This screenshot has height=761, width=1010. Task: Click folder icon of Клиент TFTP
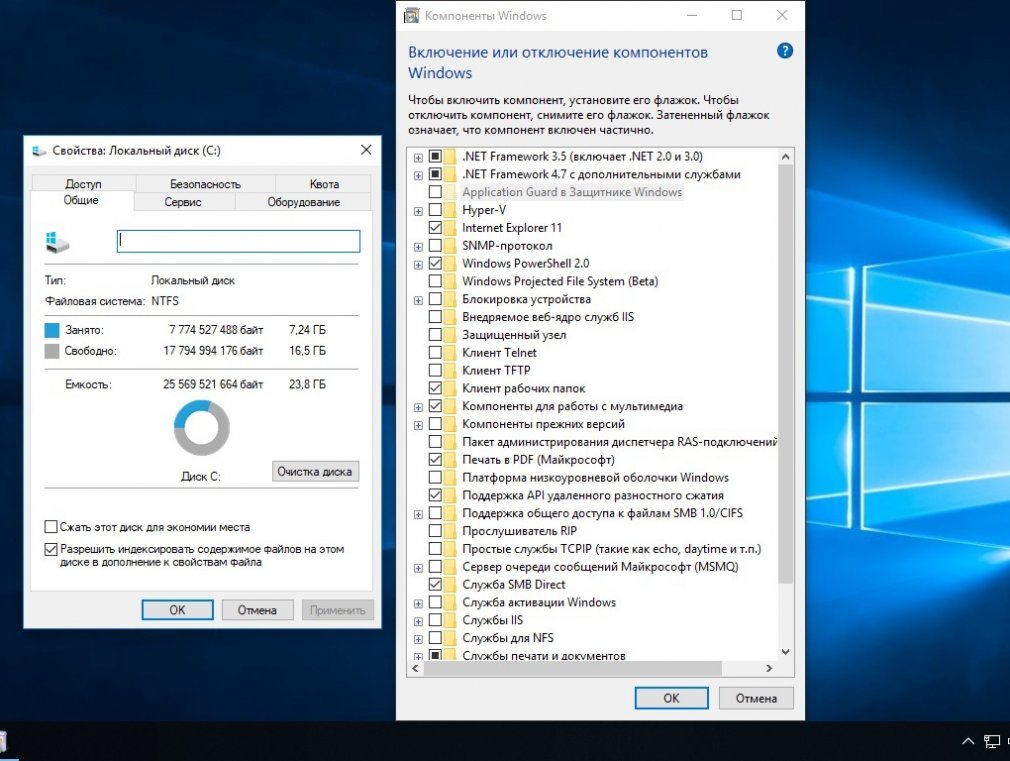450,371
